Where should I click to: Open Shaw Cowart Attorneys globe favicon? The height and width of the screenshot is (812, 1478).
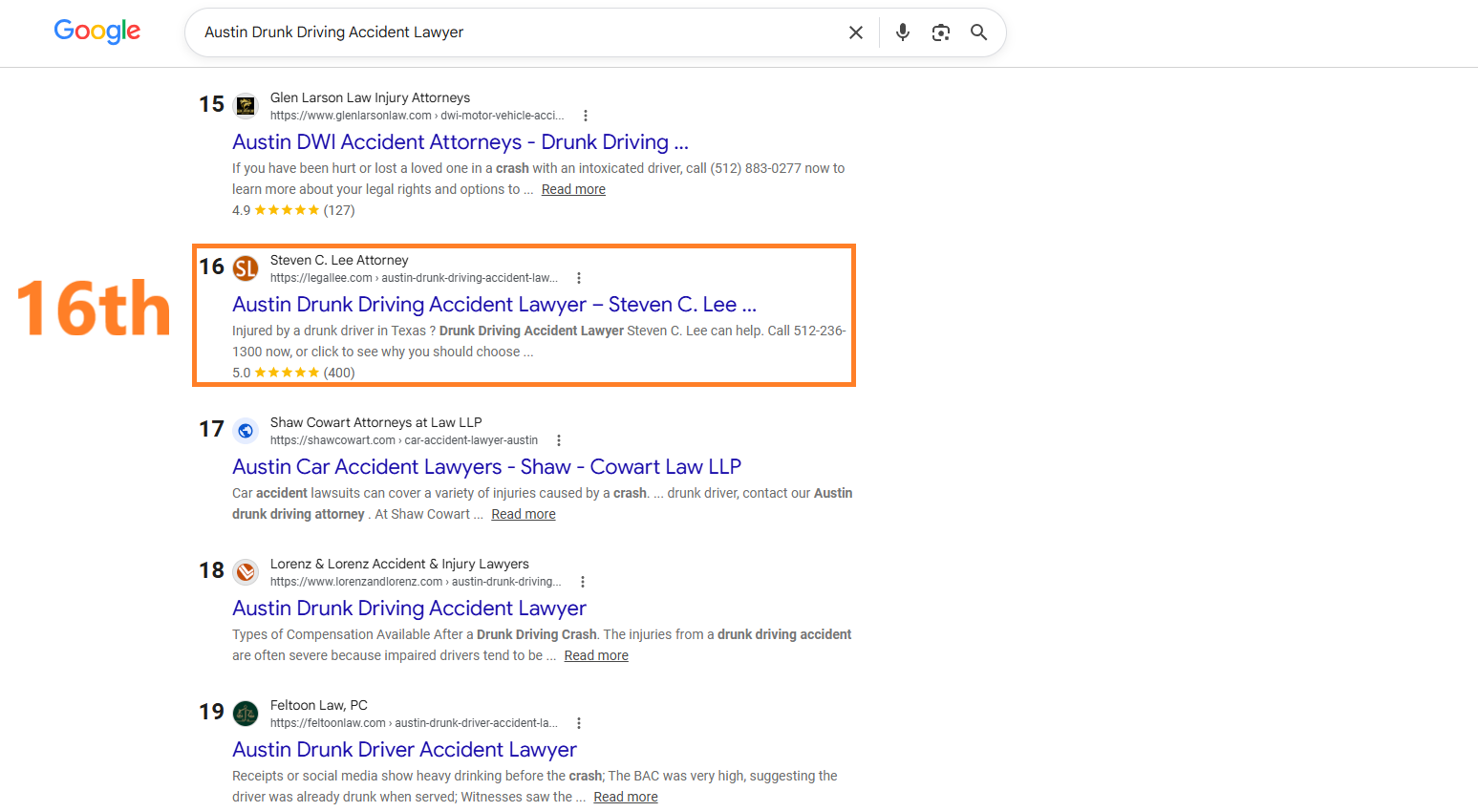246,431
